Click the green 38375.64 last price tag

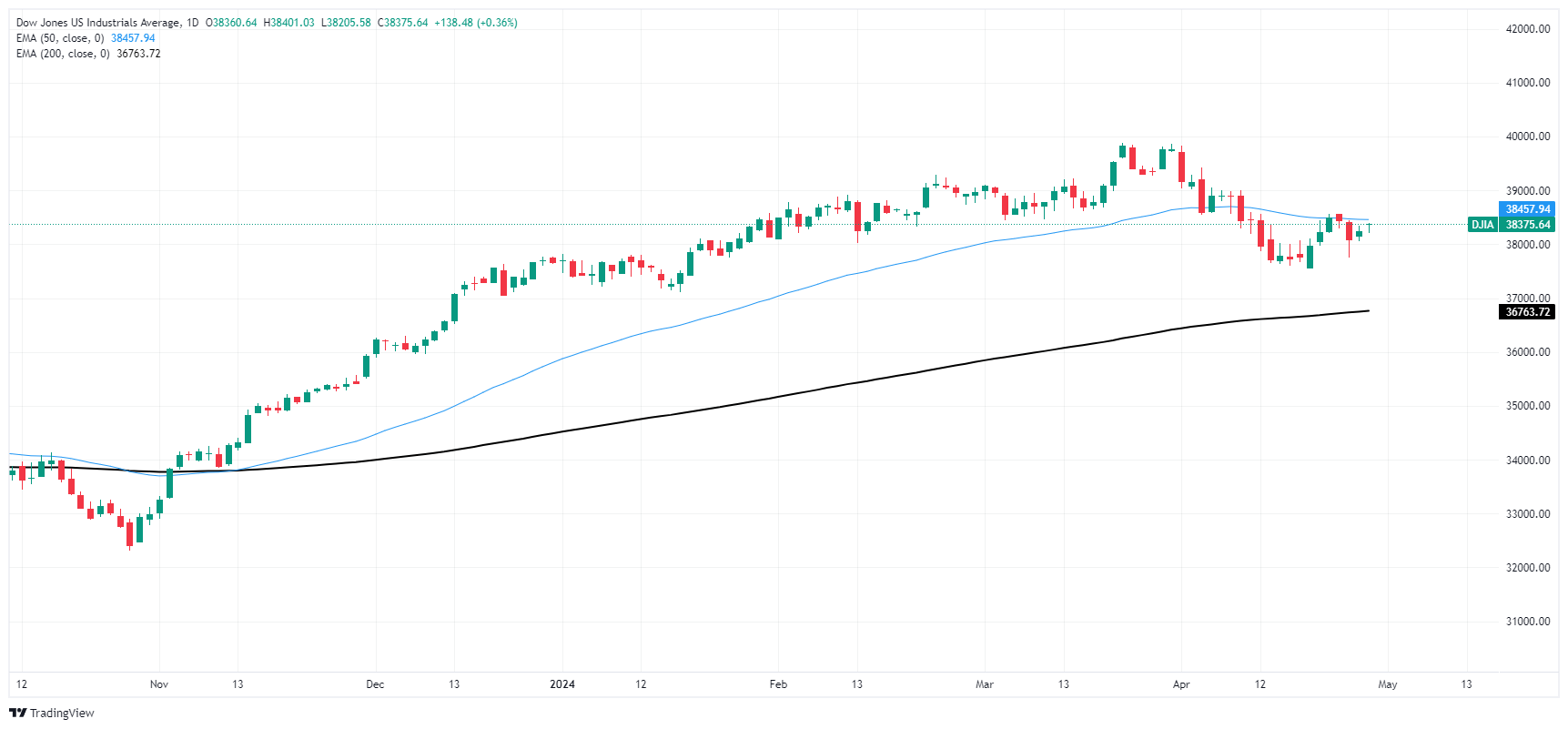(x=1527, y=225)
